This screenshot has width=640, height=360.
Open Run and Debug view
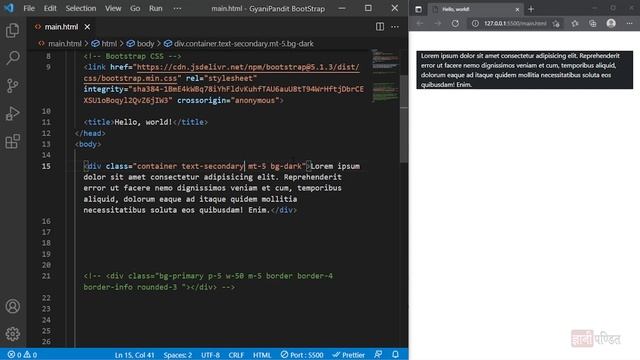click(13, 113)
